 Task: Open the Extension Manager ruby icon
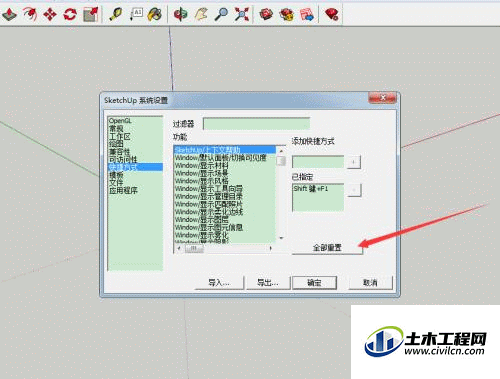click(x=332, y=14)
